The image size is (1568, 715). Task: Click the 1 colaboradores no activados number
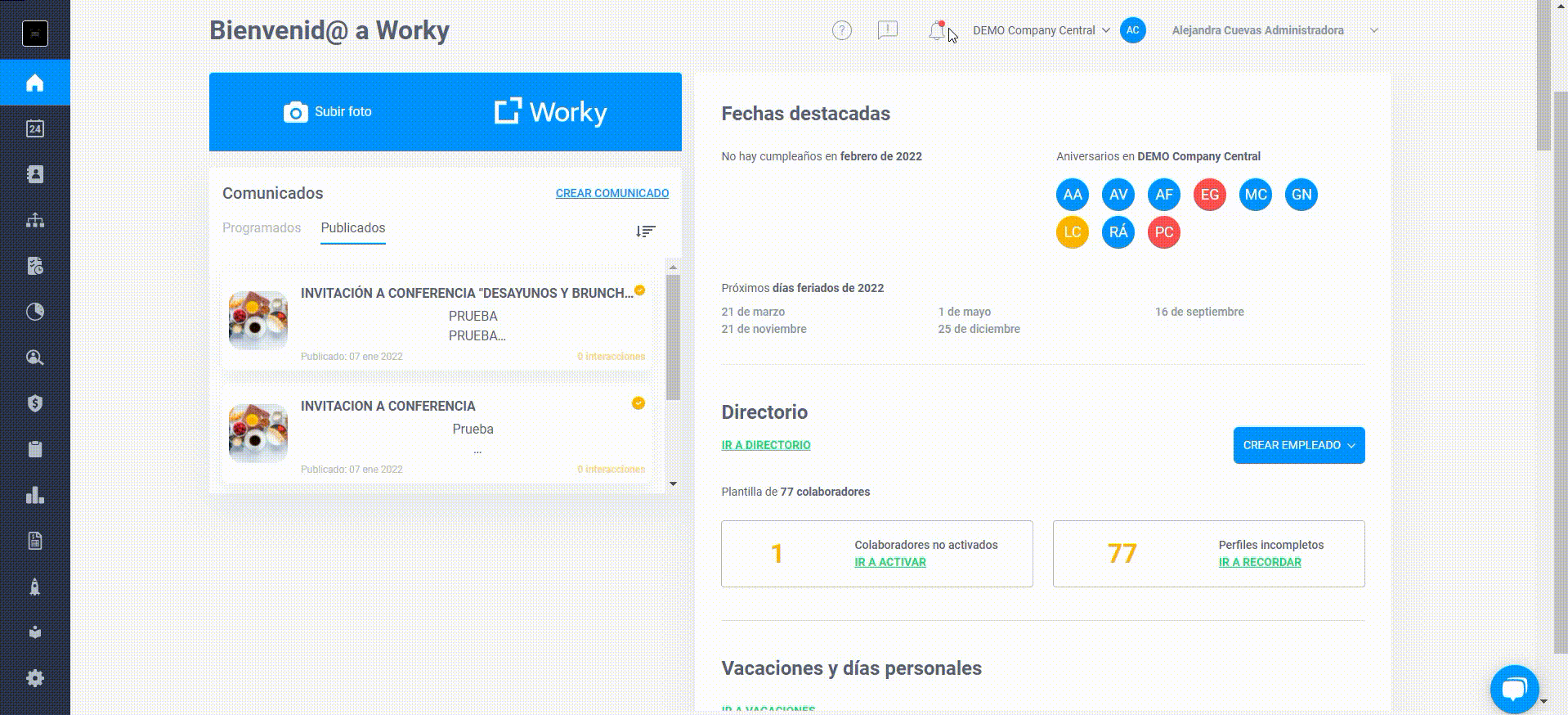[x=777, y=554]
